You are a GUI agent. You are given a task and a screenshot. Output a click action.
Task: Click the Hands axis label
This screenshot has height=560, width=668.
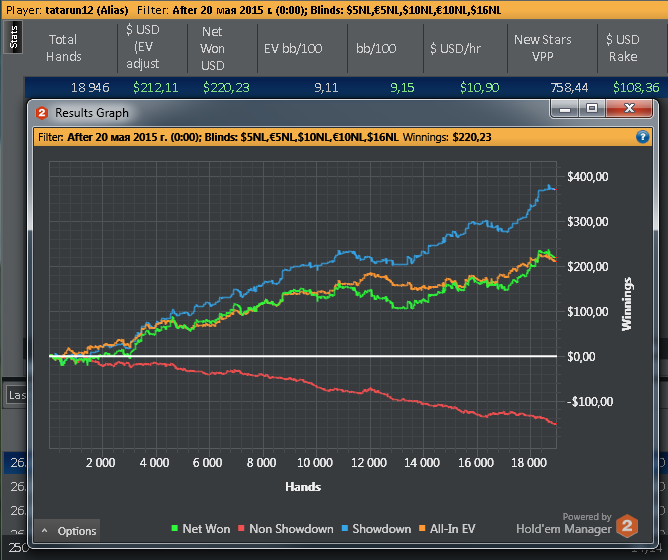(303, 487)
